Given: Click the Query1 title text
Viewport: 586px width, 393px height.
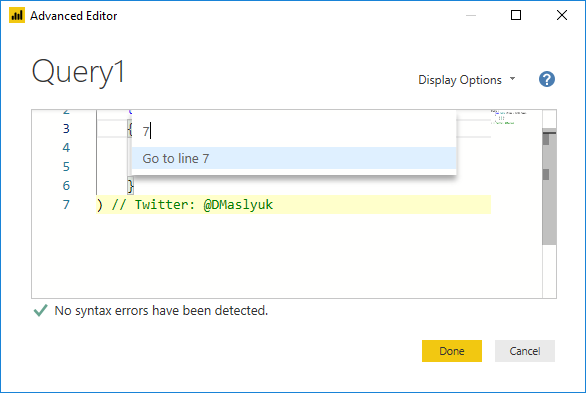Looking at the screenshot, I should tap(78, 72).
